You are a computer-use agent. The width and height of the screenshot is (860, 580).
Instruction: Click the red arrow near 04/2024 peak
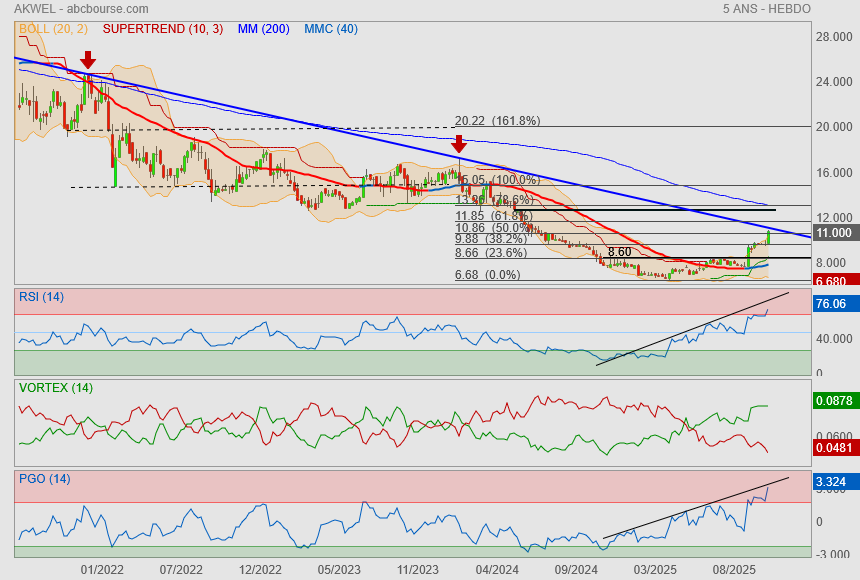459,144
